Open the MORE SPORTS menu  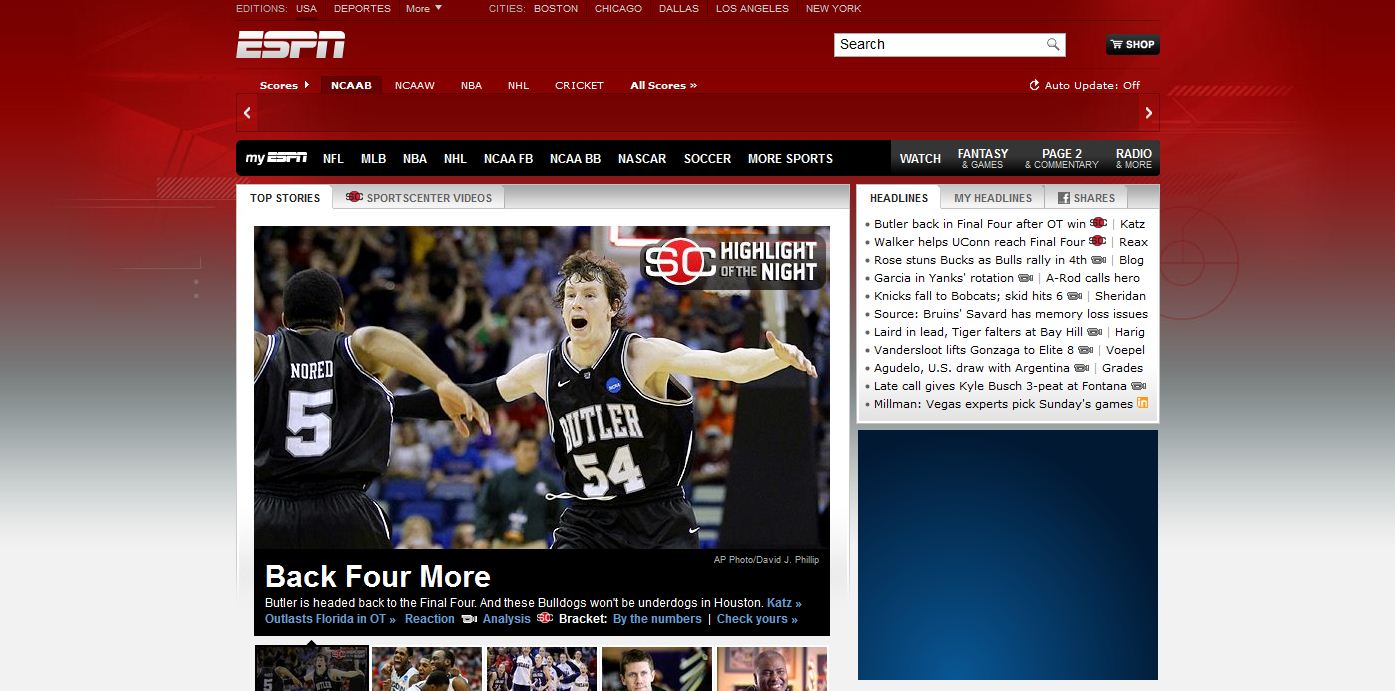789,158
